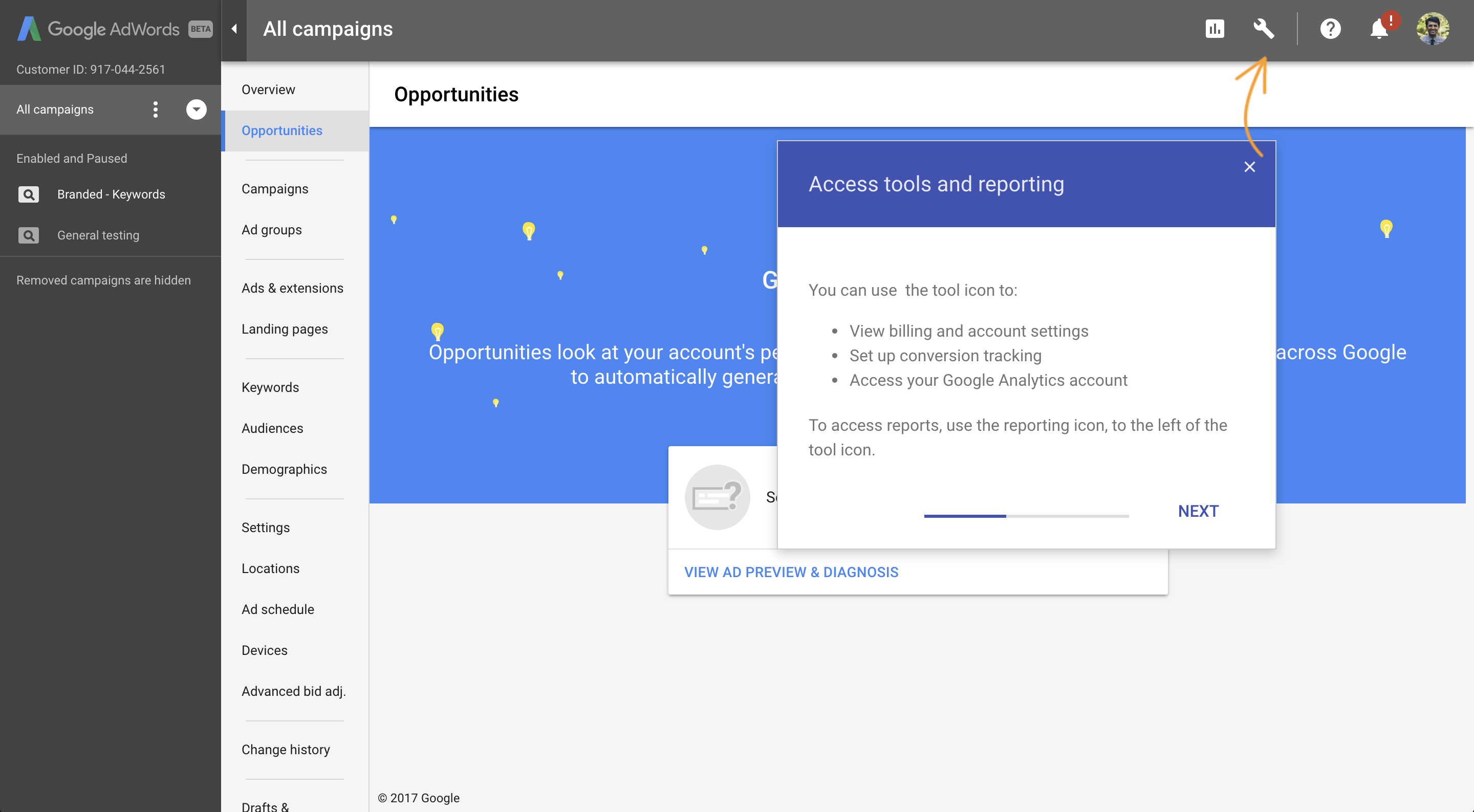Viewport: 1474px width, 812px height.
Task: Click search icon beside Branded - Keywords
Action: [x=28, y=194]
